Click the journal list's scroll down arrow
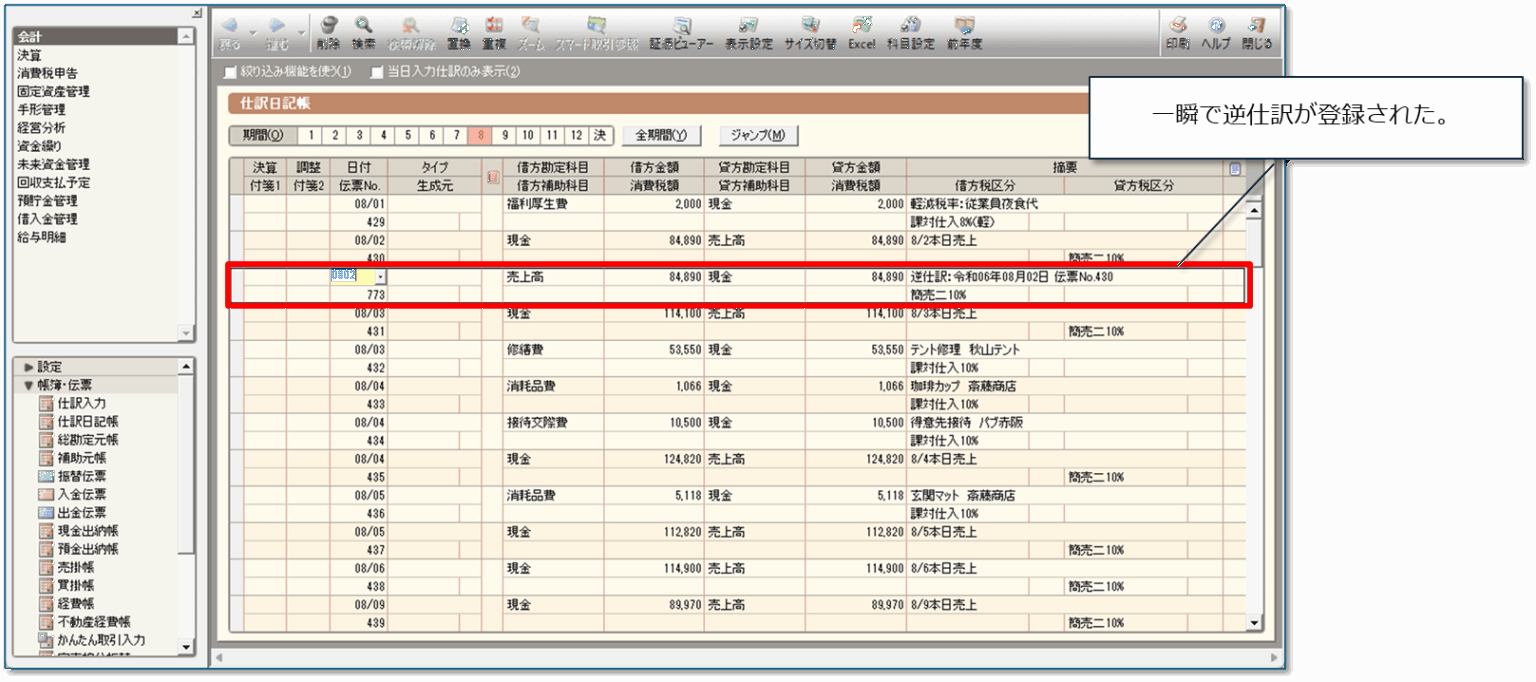Viewport: 1536px width, 682px height. tap(1254, 623)
